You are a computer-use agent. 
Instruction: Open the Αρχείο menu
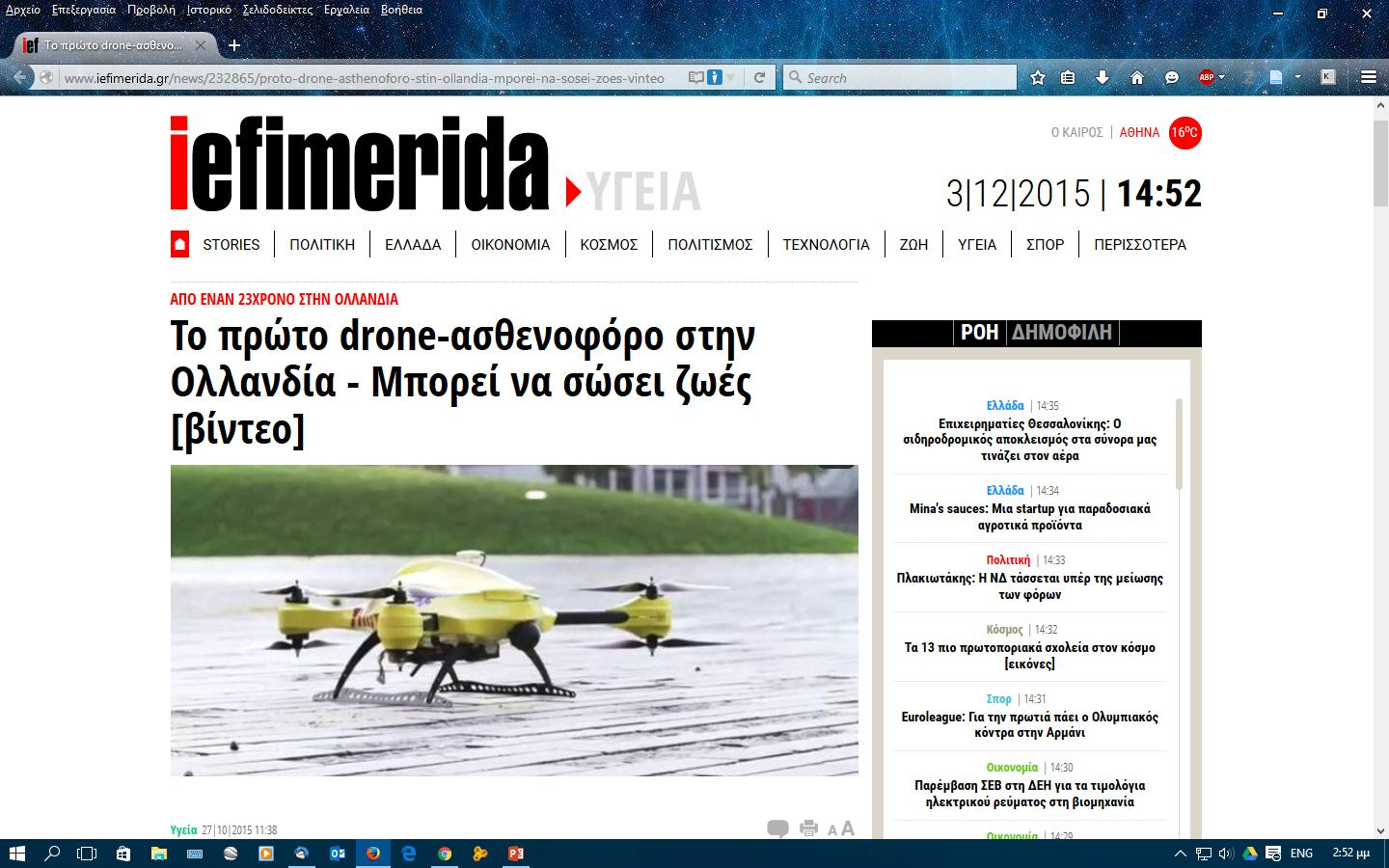[23, 10]
